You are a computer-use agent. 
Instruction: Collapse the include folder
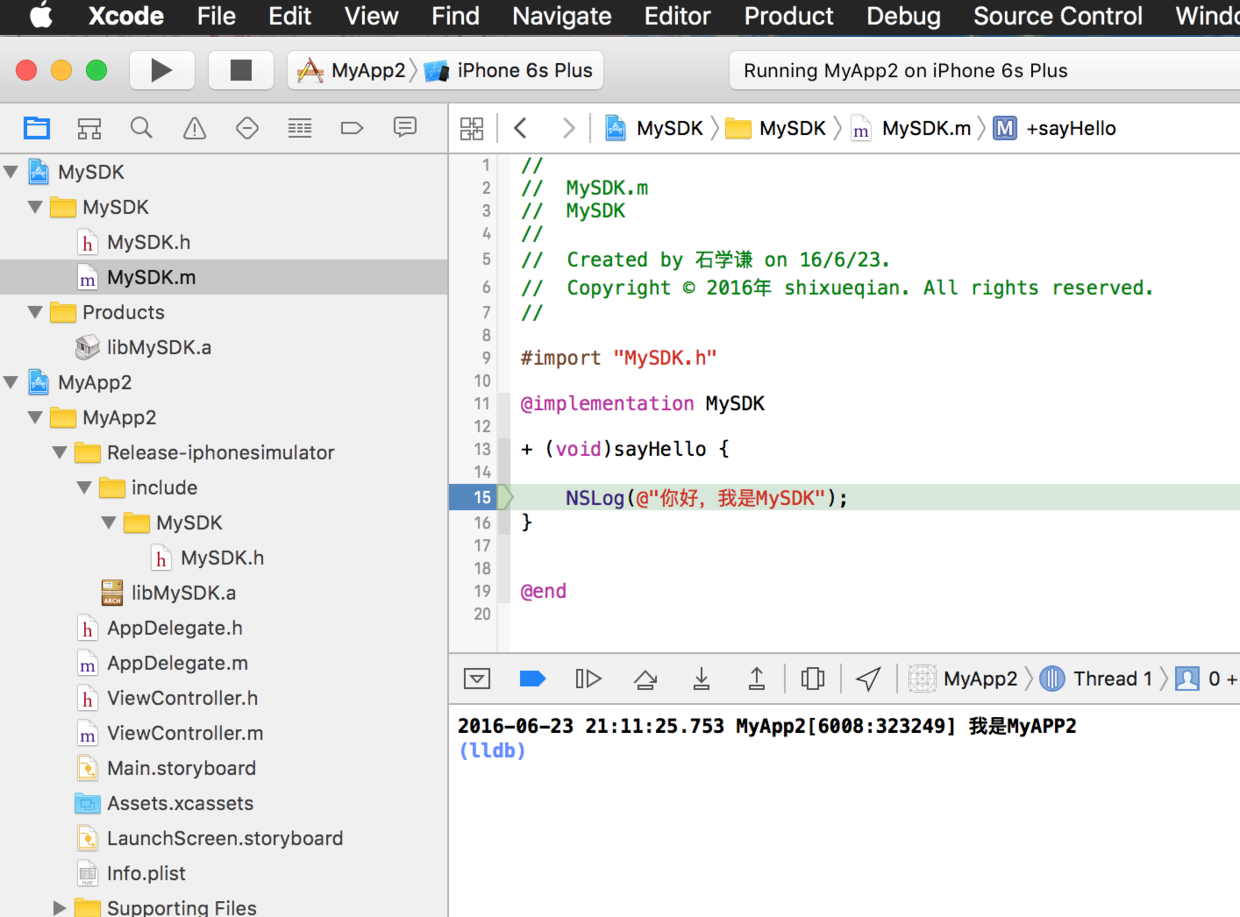point(85,488)
